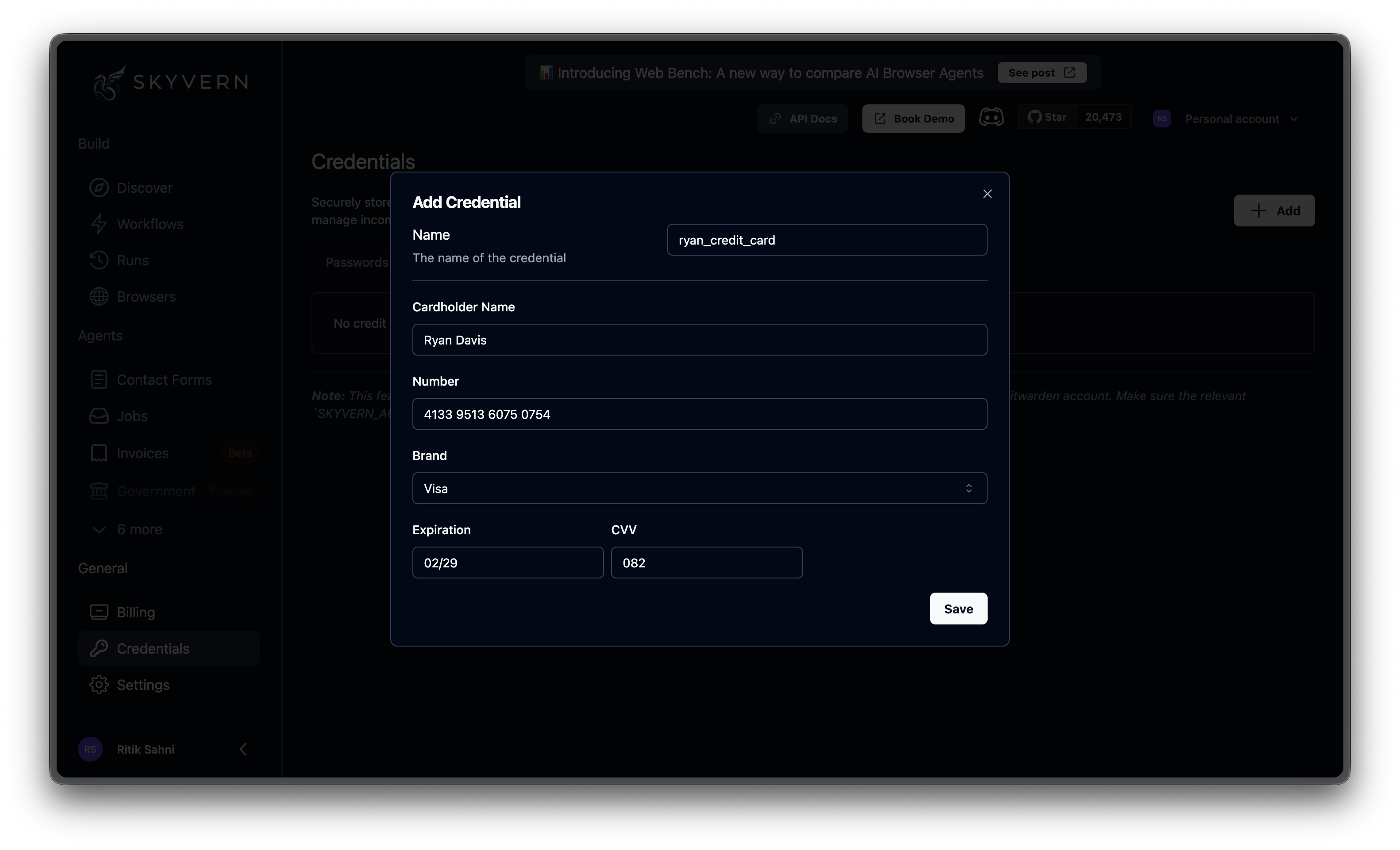The width and height of the screenshot is (1400, 850).
Task: Open the Discord icon link
Action: click(991, 118)
